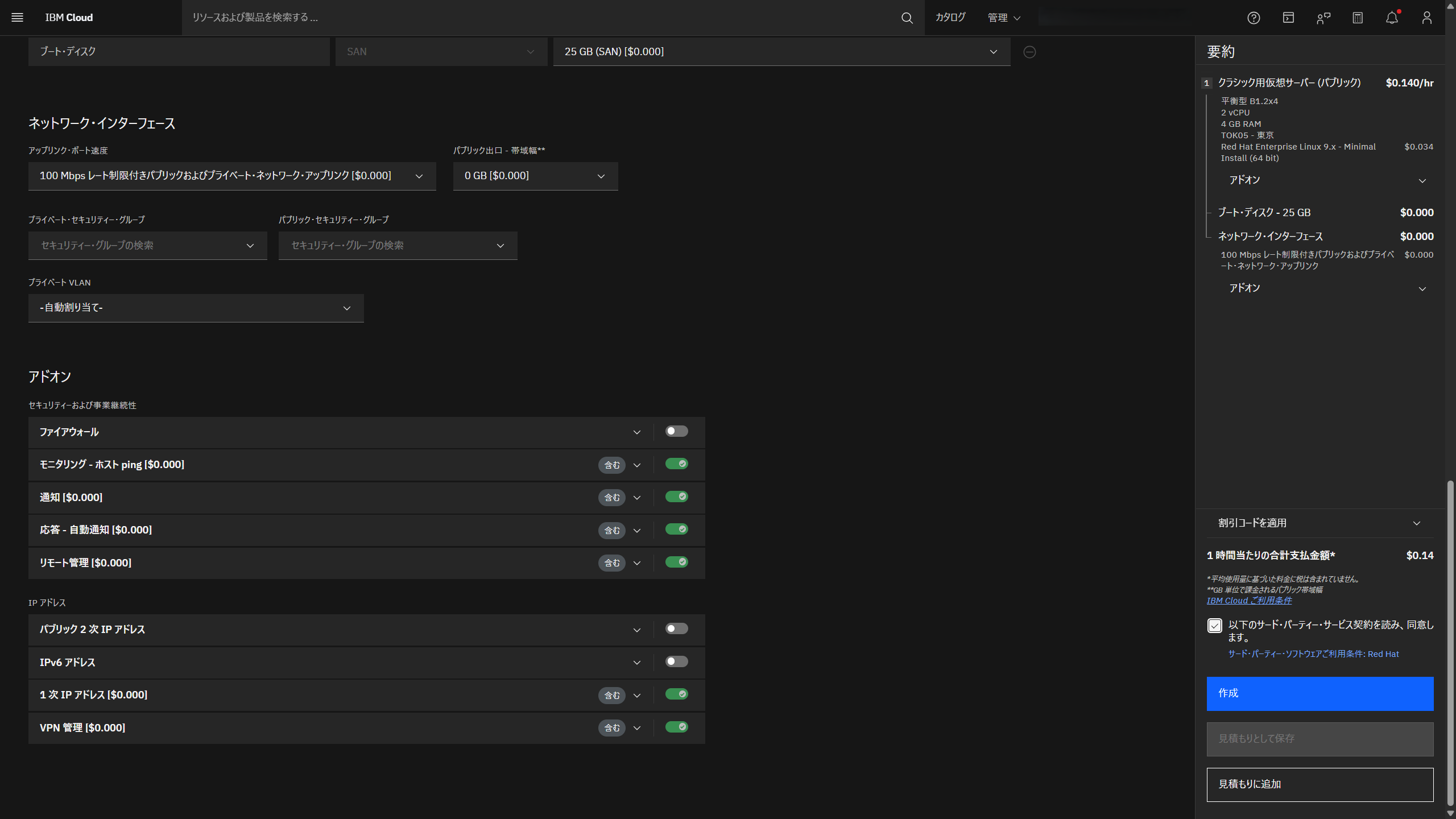Image resolution: width=1456 pixels, height=819 pixels.
Task: Click the 作成 create button
Action: tap(1320, 694)
